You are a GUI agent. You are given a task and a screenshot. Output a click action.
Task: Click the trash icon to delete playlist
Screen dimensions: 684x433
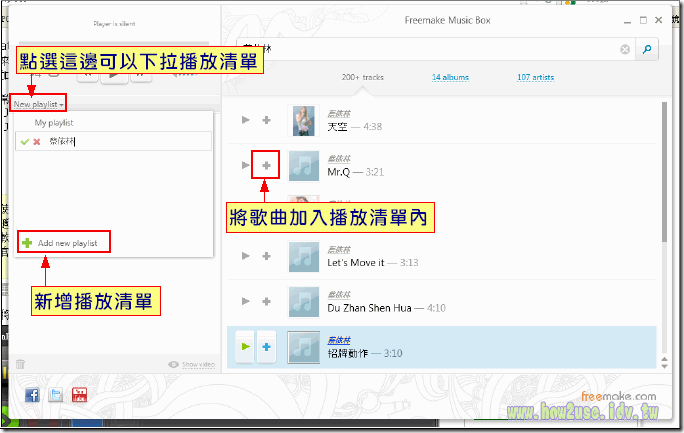coord(21,364)
